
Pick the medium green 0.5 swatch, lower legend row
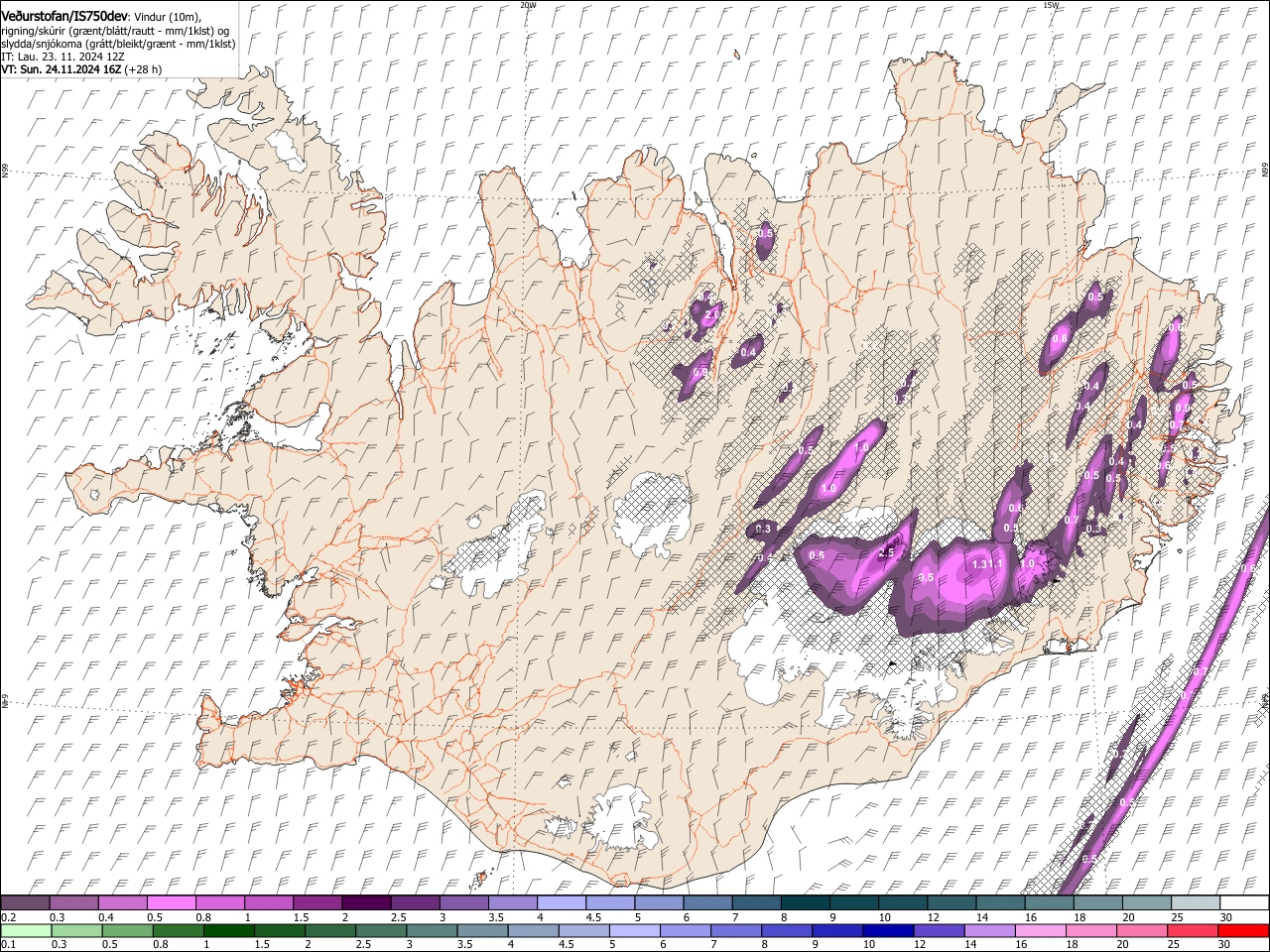(127, 930)
